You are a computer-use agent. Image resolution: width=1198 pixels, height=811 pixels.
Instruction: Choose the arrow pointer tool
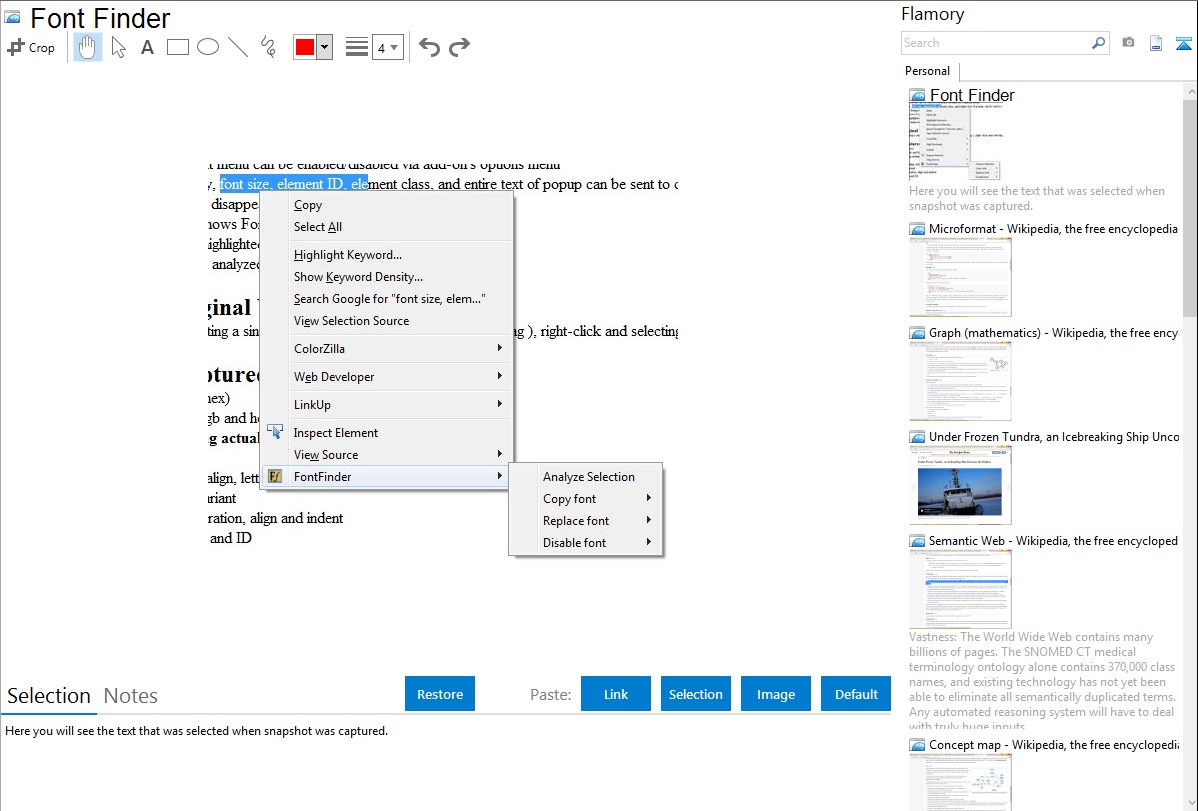pos(118,47)
